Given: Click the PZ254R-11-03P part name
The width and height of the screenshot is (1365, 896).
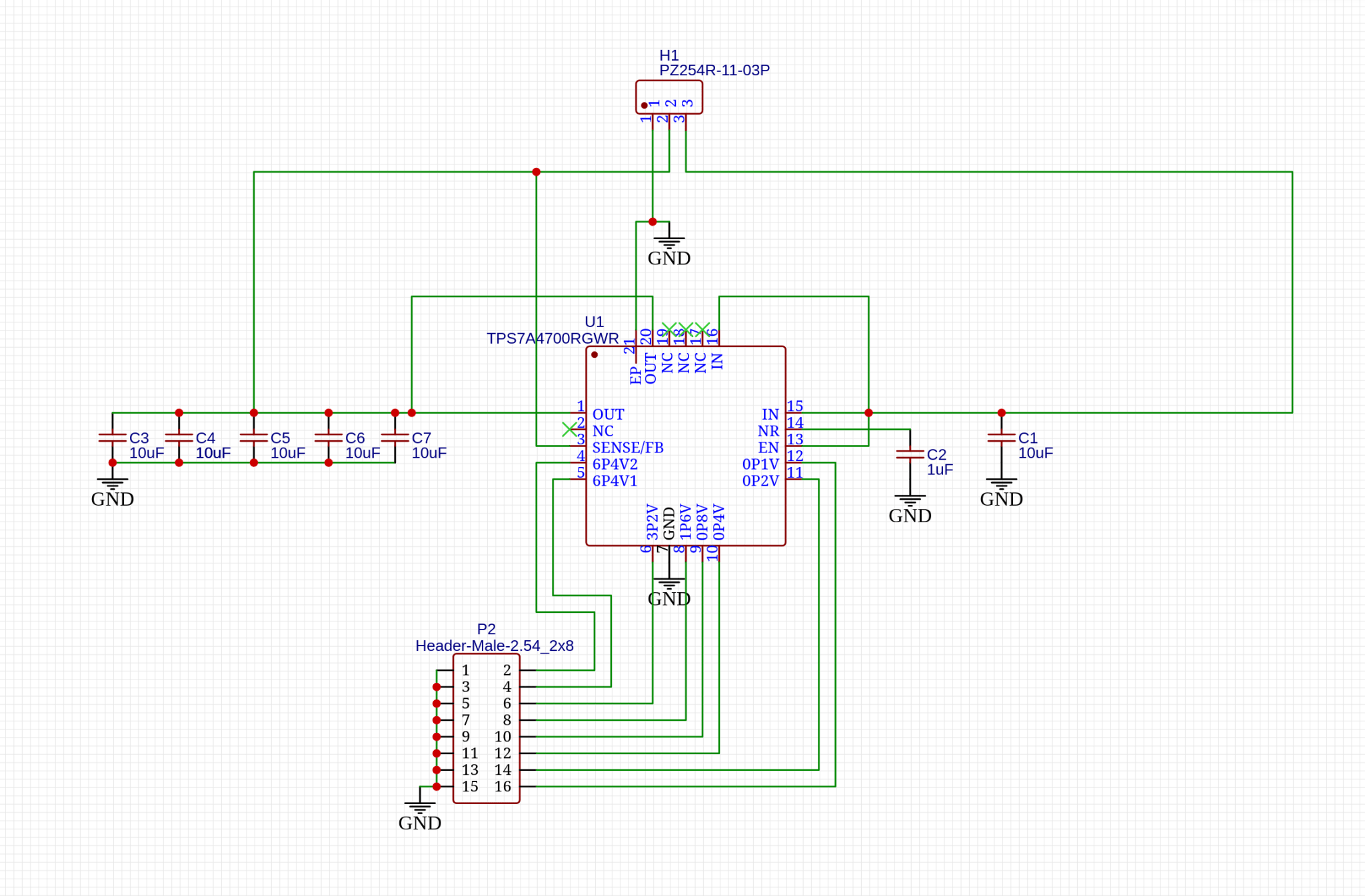Looking at the screenshot, I should [714, 70].
